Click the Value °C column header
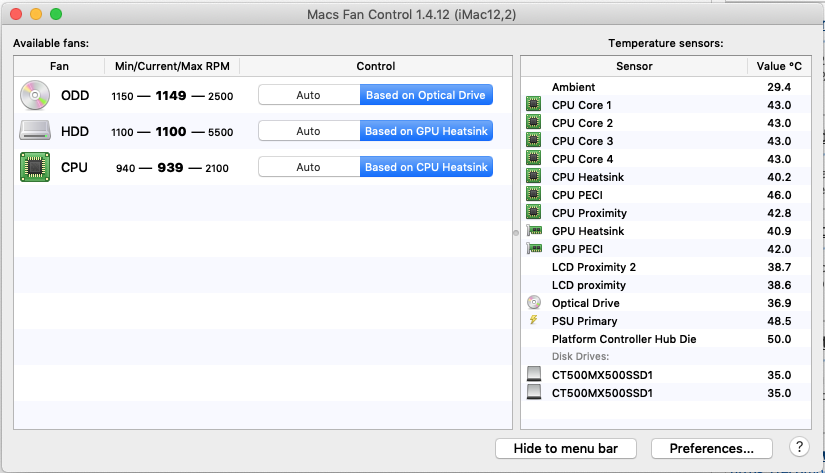The width and height of the screenshot is (825, 473). coord(779,66)
